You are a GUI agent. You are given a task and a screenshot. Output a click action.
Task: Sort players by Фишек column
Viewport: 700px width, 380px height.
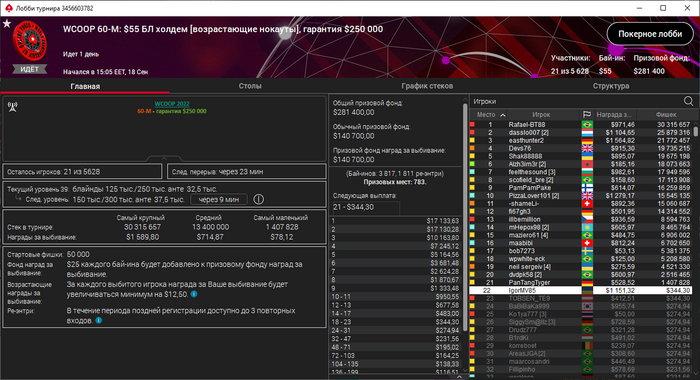tap(666, 115)
